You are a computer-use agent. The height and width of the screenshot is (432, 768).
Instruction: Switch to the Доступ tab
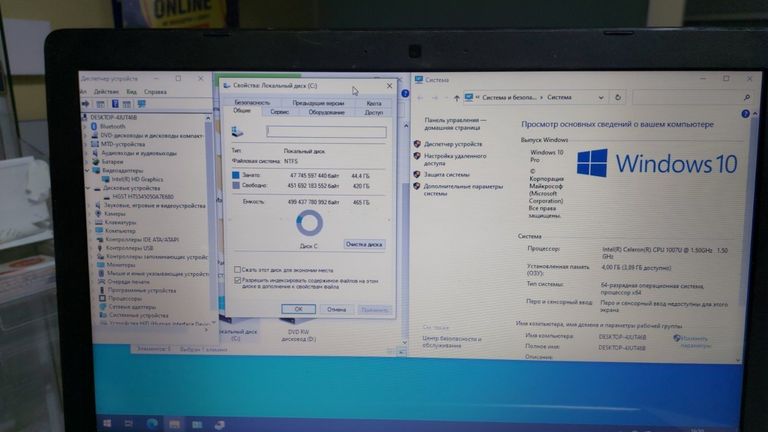click(374, 112)
